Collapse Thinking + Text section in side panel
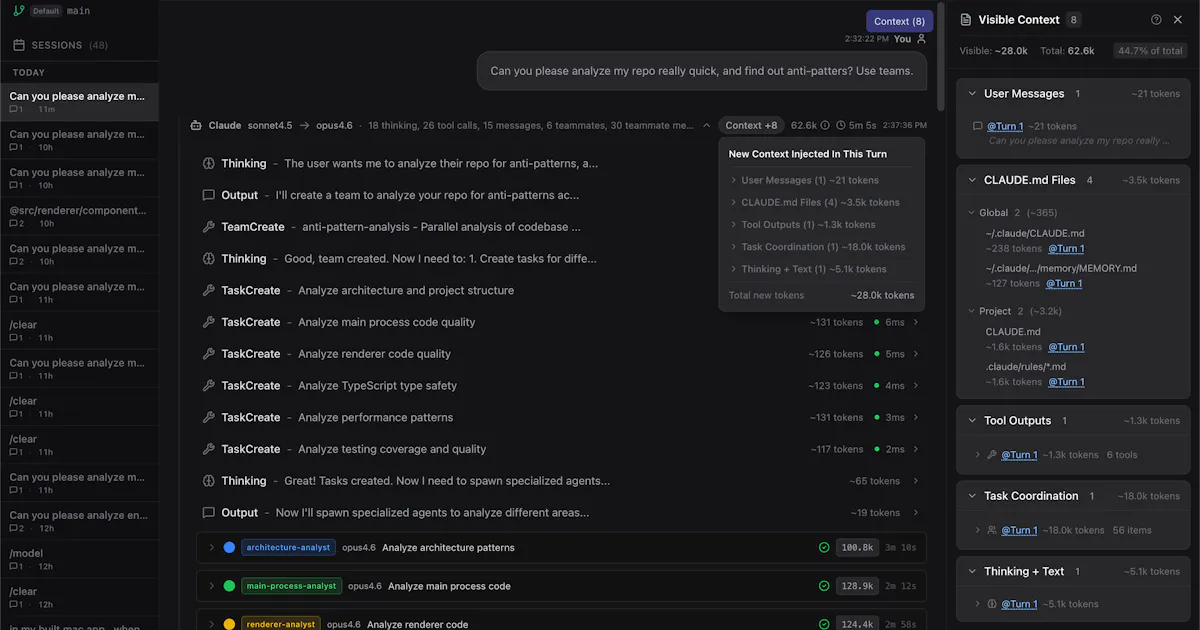This screenshot has height=630, width=1200. click(972, 572)
